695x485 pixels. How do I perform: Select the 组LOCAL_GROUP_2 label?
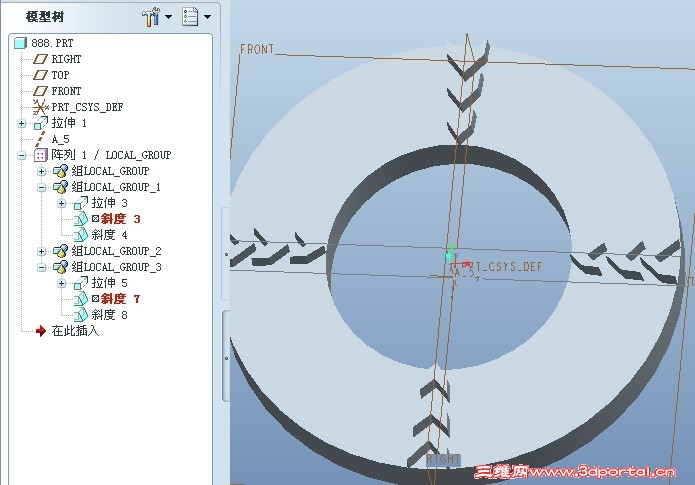pyautogui.click(x=116, y=250)
